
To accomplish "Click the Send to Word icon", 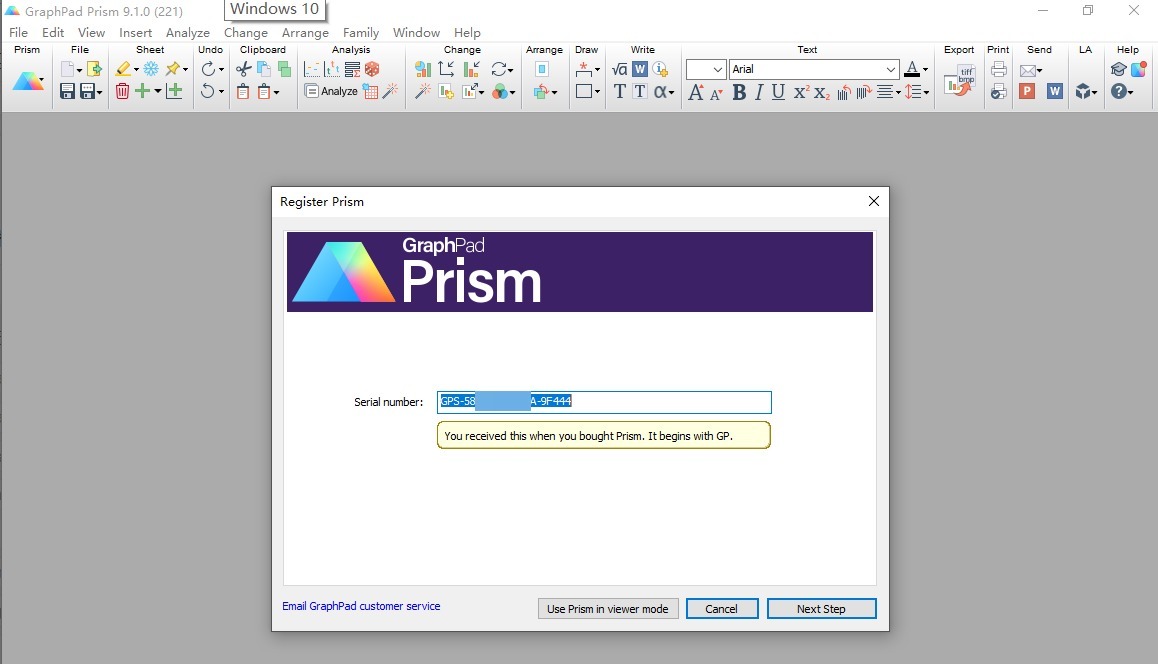I will click(x=1055, y=91).
